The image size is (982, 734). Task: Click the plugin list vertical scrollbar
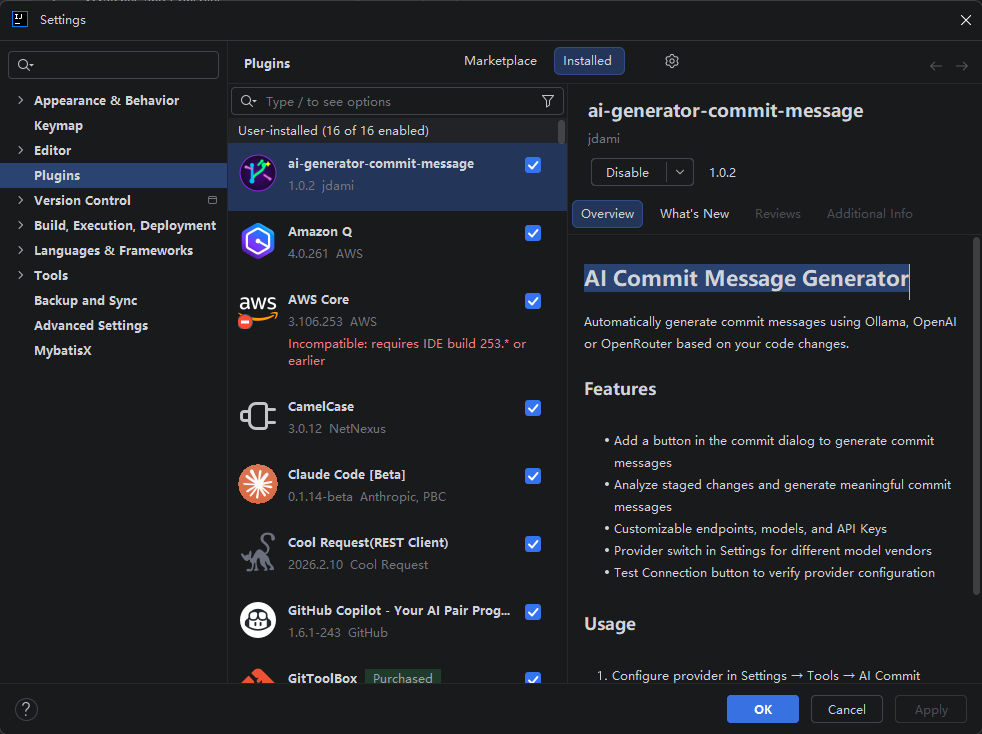point(561,132)
